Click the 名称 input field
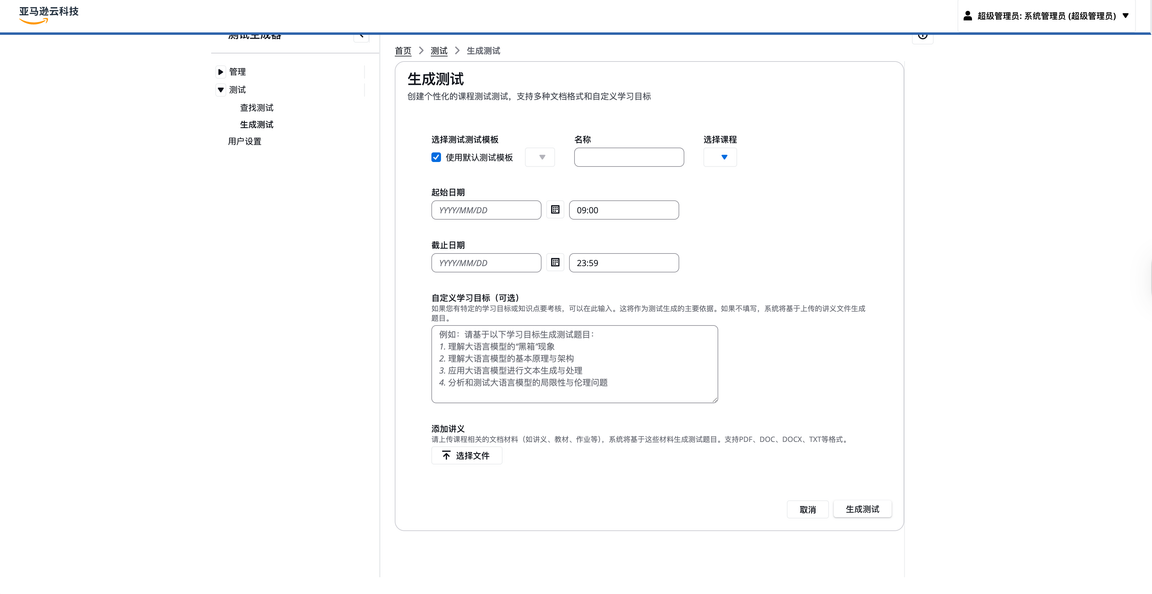 coord(628,156)
